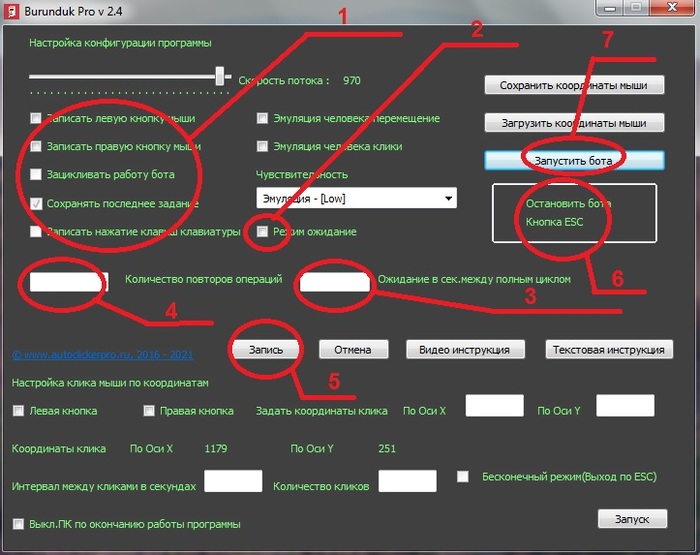This screenshot has height=555, width=700.
Task: Toggle Записать правую кнопку мыши checkbox
Action: tap(36, 146)
